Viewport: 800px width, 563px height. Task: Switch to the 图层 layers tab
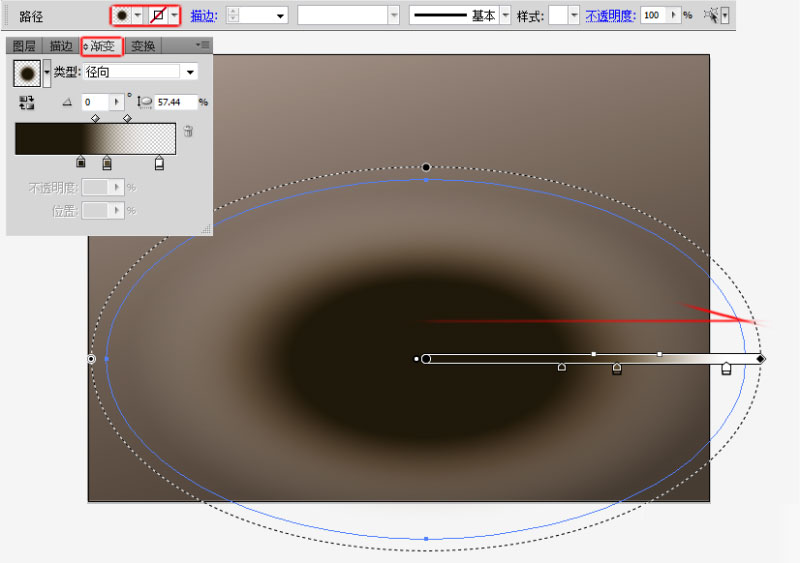(24, 46)
